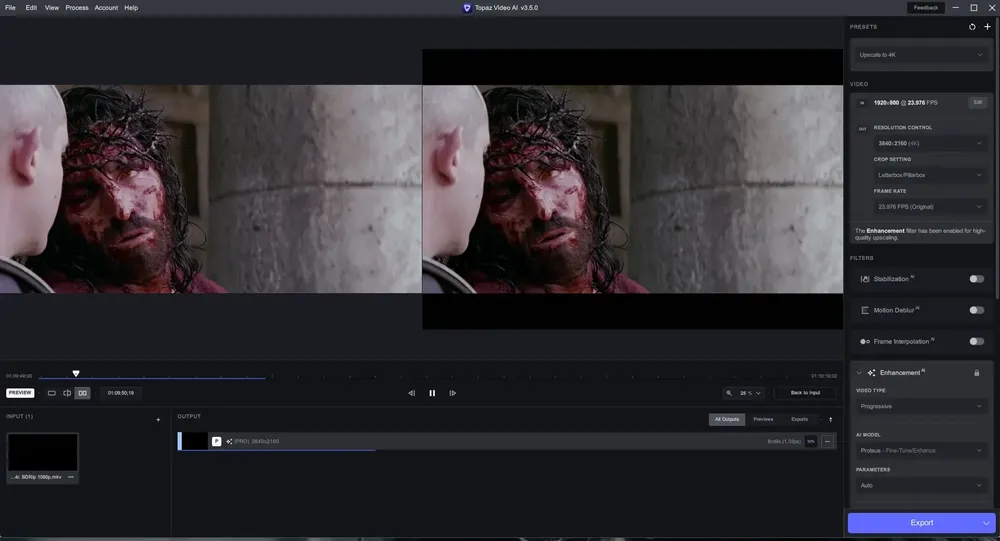Step forward one frame
Screen dimensions: 1000x541
(452, 393)
